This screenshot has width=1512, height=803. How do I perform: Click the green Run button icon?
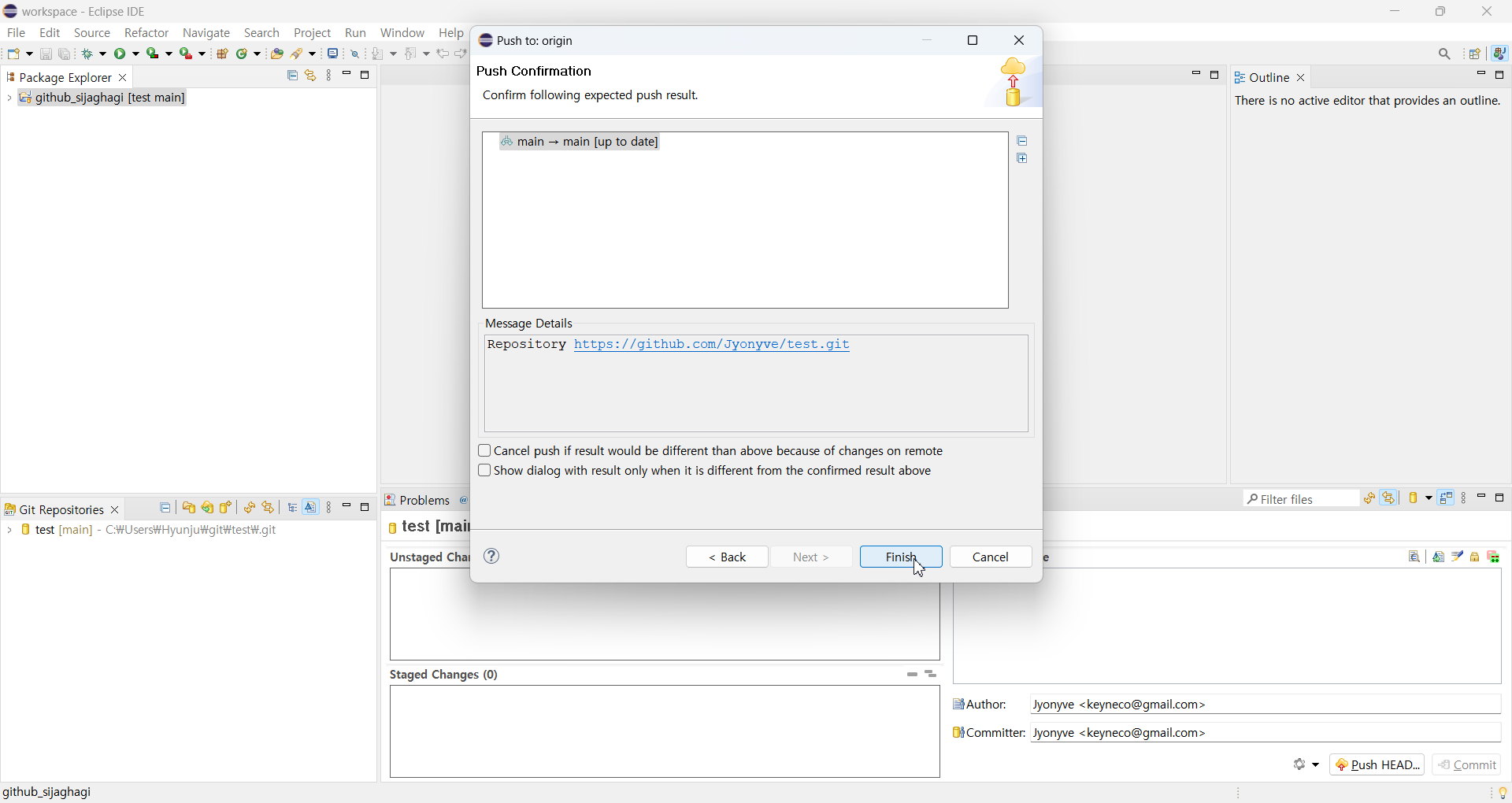click(121, 54)
